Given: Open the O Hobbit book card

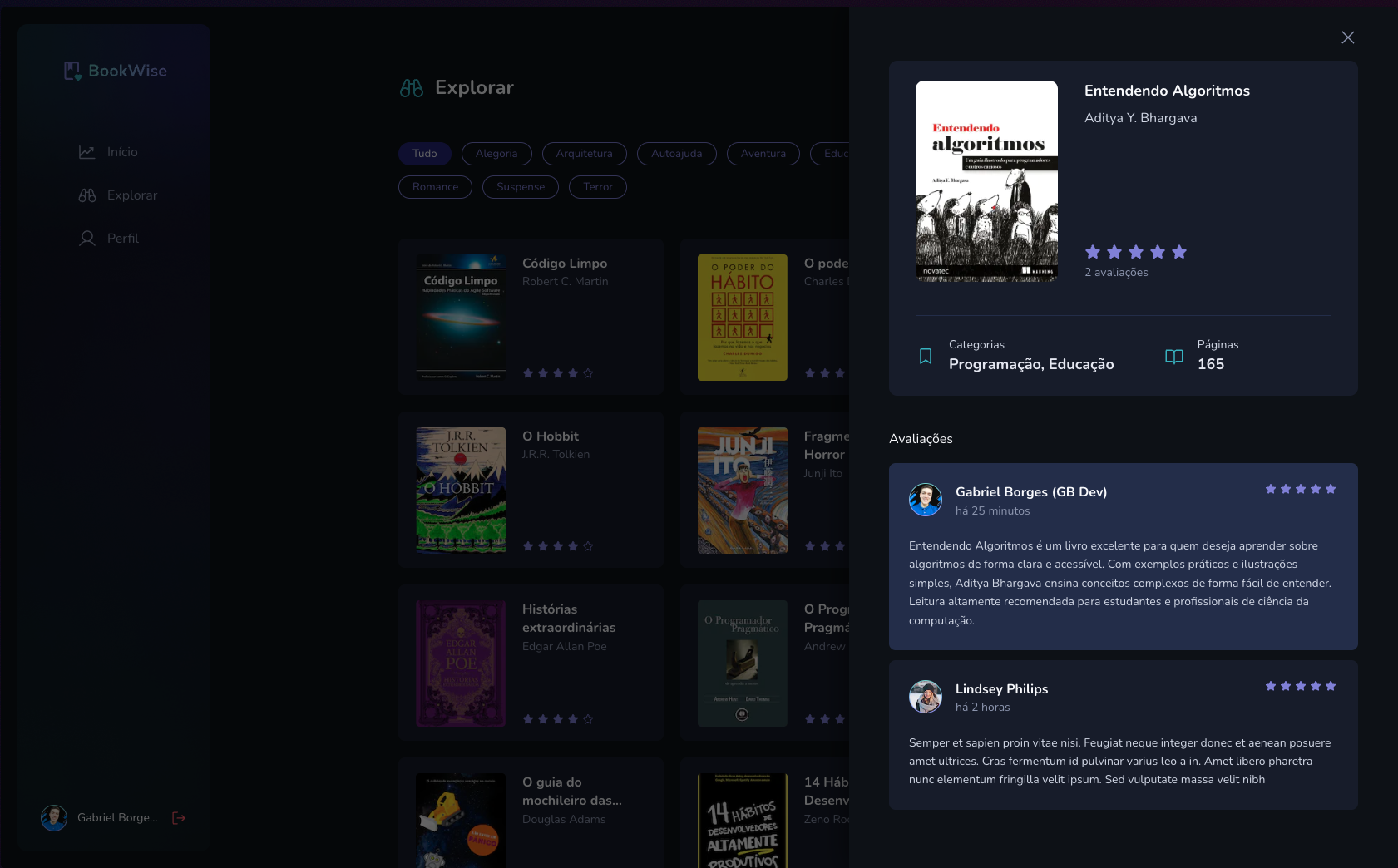Looking at the screenshot, I should [531, 490].
